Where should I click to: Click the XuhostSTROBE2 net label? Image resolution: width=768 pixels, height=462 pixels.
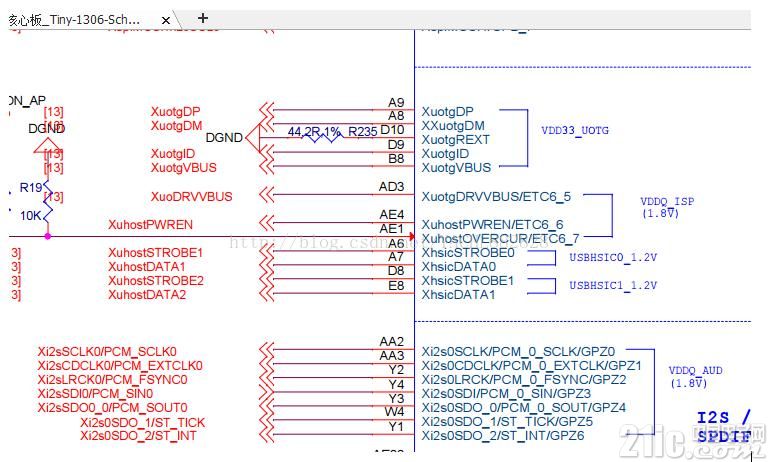click(156, 281)
